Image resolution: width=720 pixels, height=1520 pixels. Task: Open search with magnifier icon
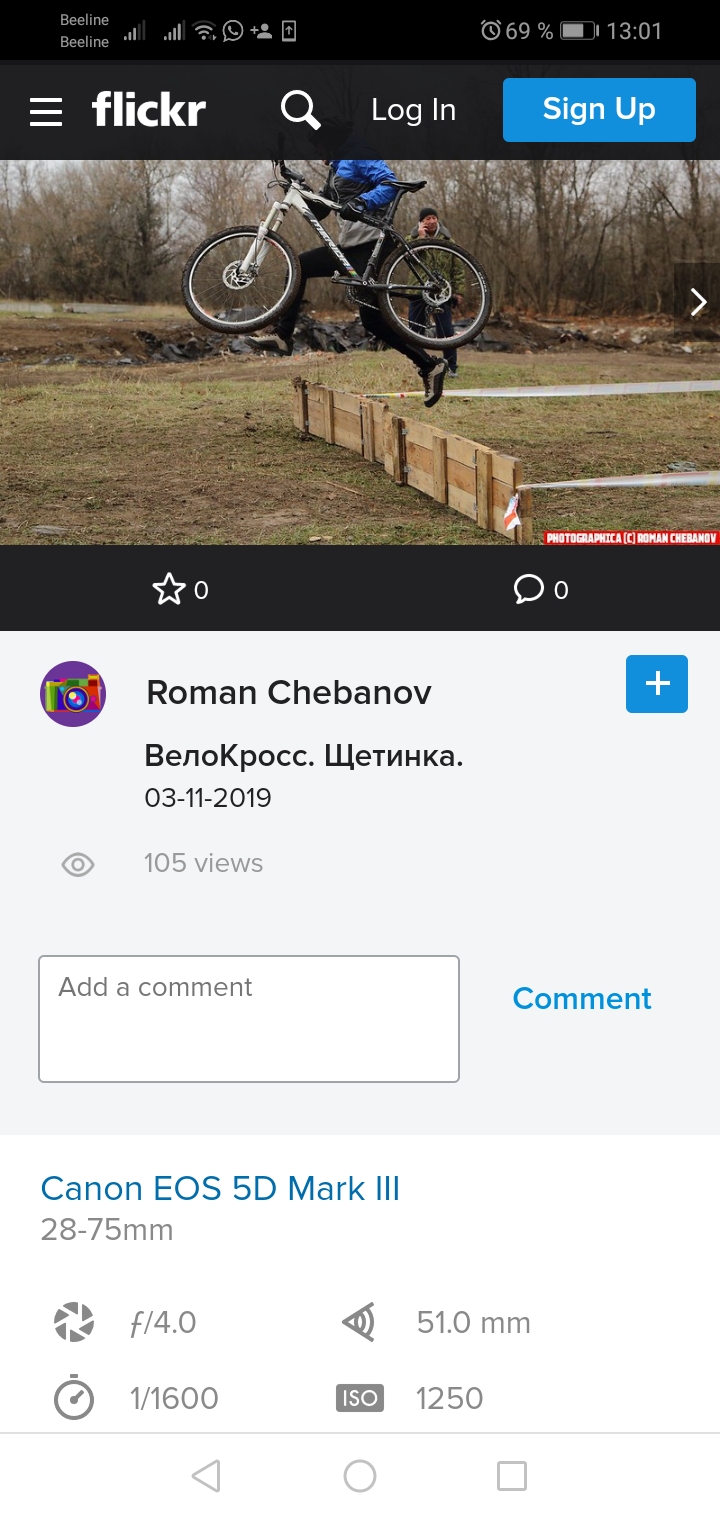point(300,110)
